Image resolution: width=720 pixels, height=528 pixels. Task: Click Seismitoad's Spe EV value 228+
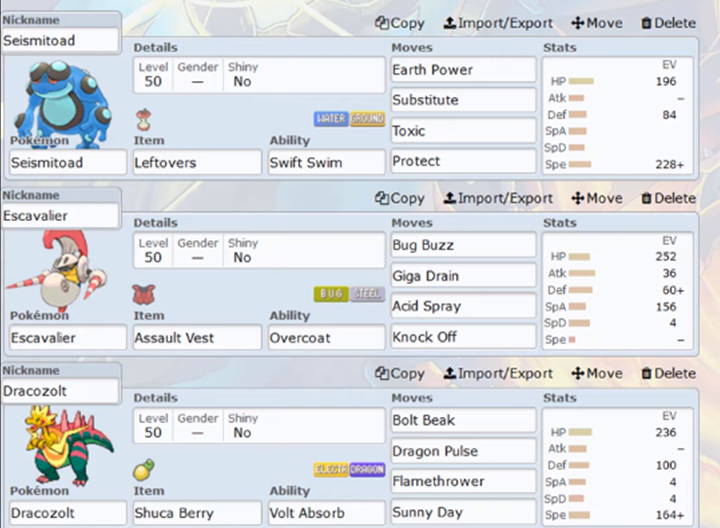[x=669, y=164]
